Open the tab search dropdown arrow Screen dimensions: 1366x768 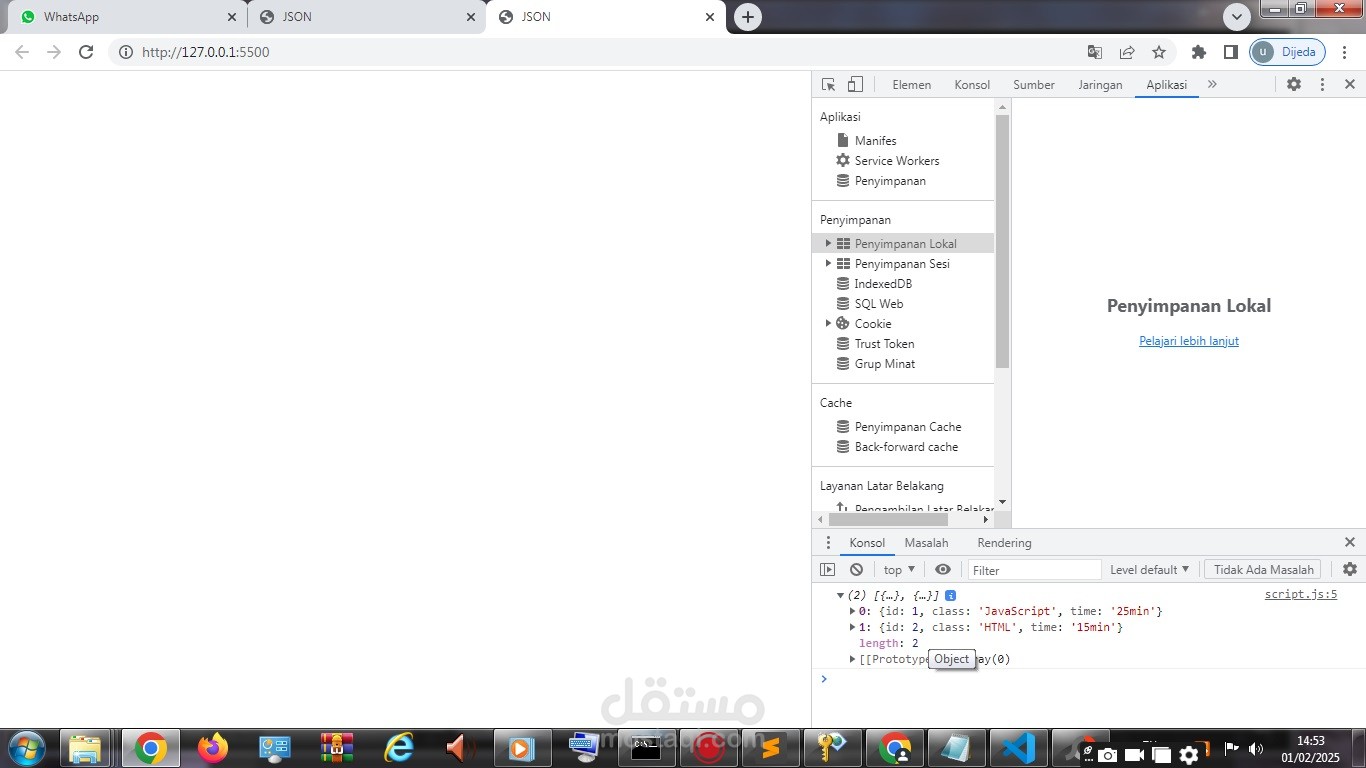1237,16
